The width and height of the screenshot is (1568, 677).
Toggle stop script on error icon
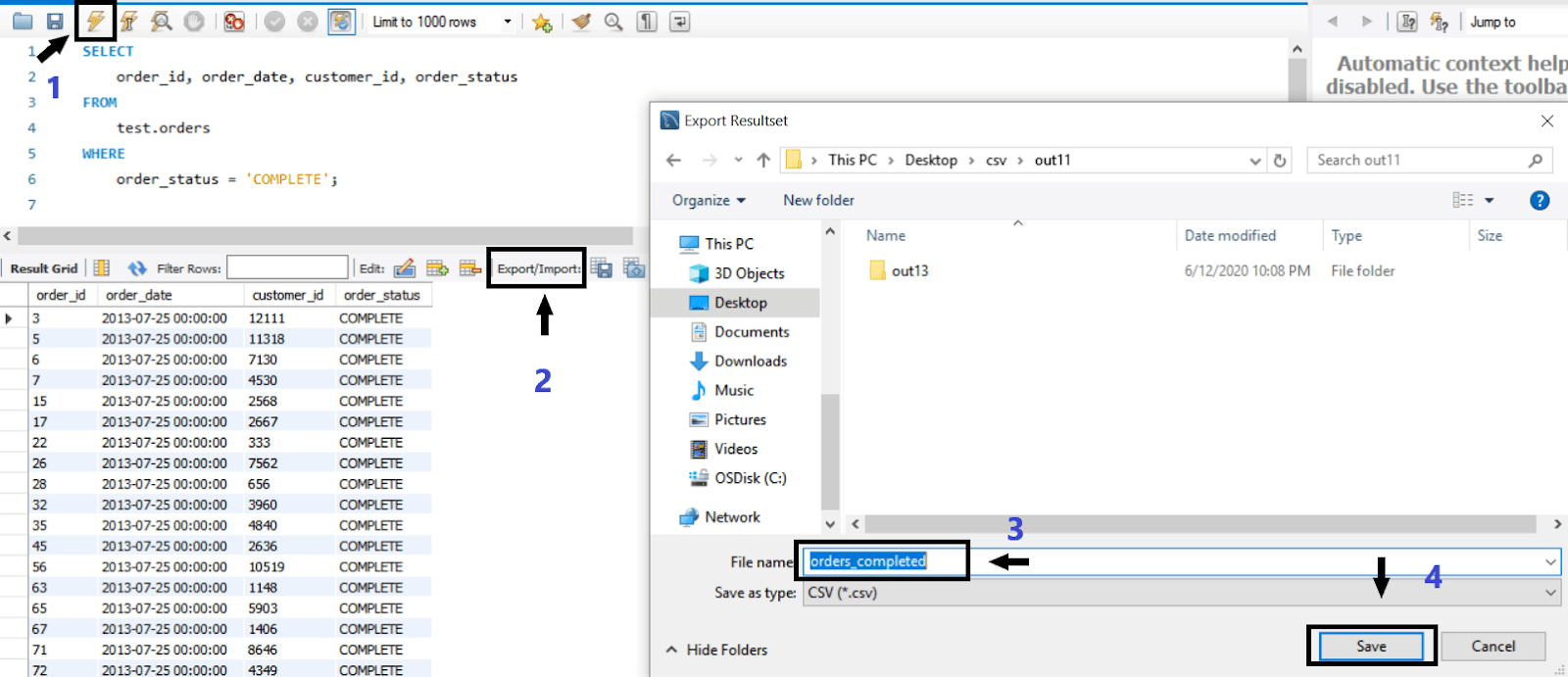point(234,22)
